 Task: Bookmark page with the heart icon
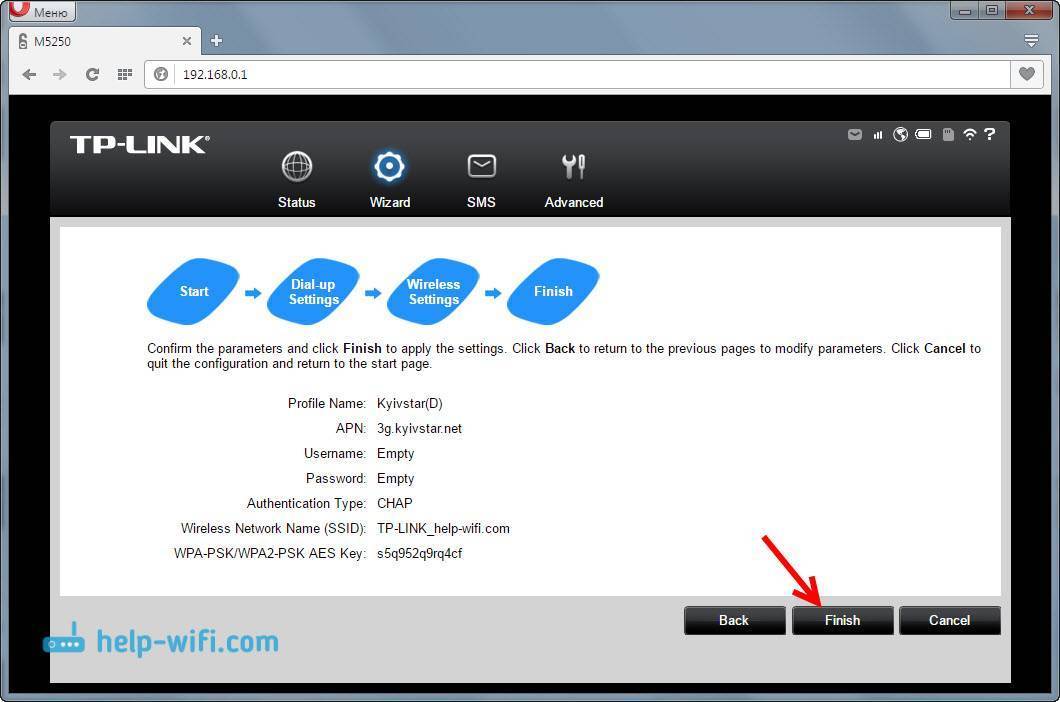tap(1027, 74)
